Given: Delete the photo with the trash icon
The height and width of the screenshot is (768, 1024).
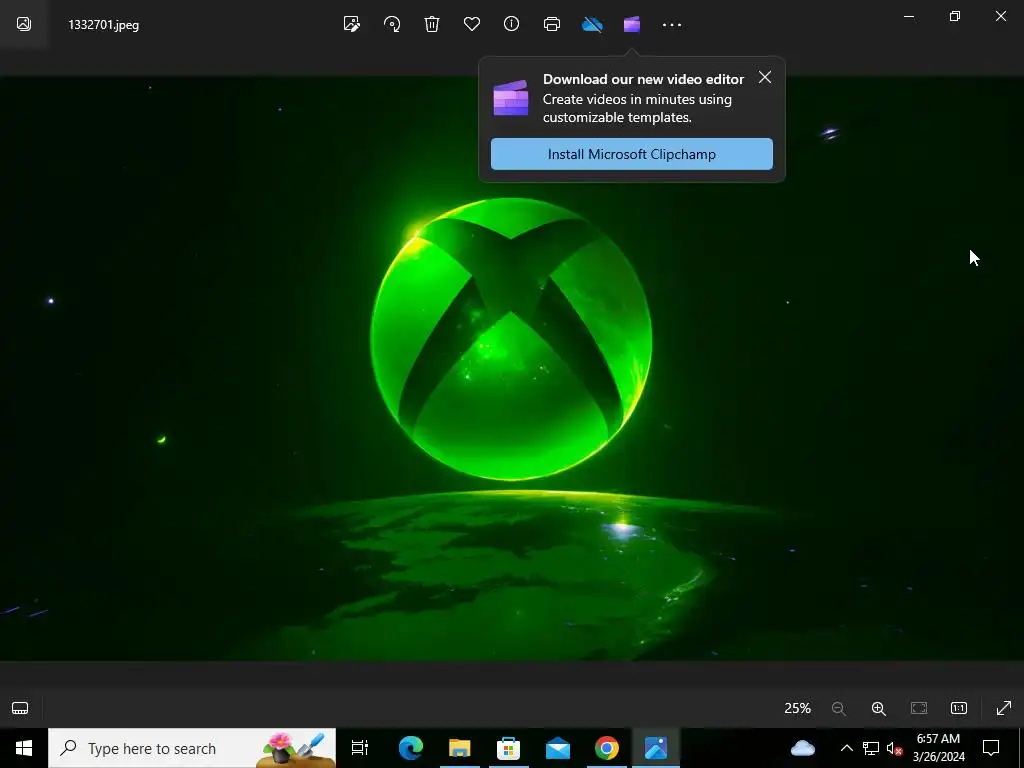Looking at the screenshot, I should coord(432,24).
